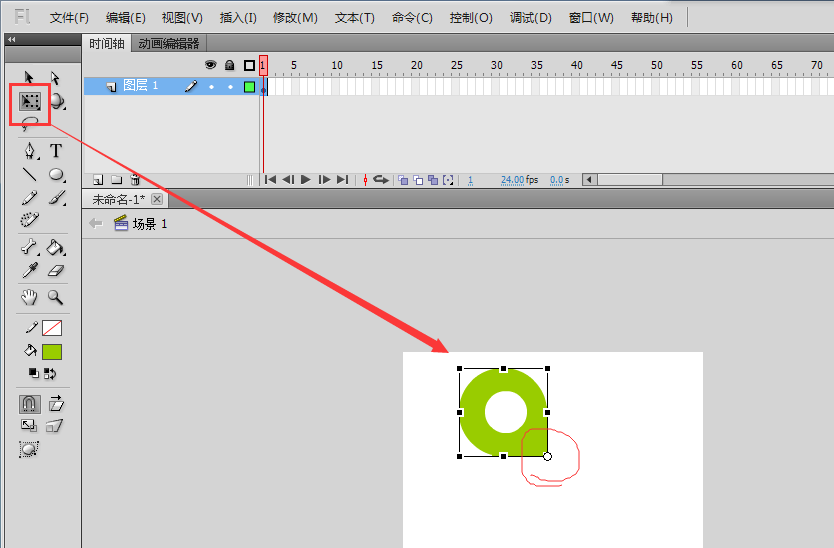Create a new layer in timeline

pos(98,180)
